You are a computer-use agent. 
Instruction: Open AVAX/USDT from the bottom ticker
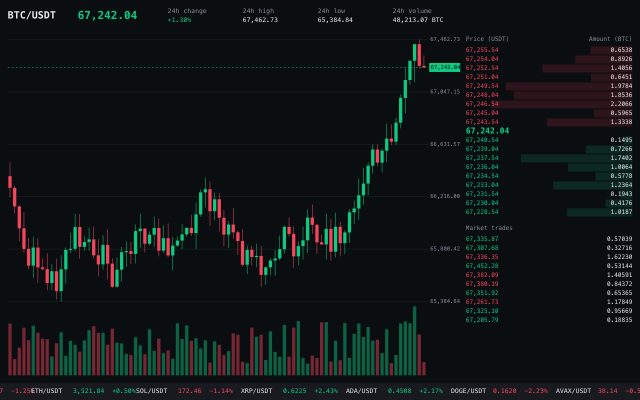(573, 391)
